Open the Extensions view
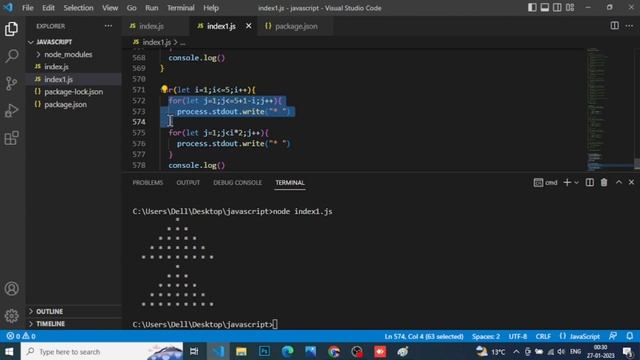This screenshot has width=640, height=360. [11, 138]
